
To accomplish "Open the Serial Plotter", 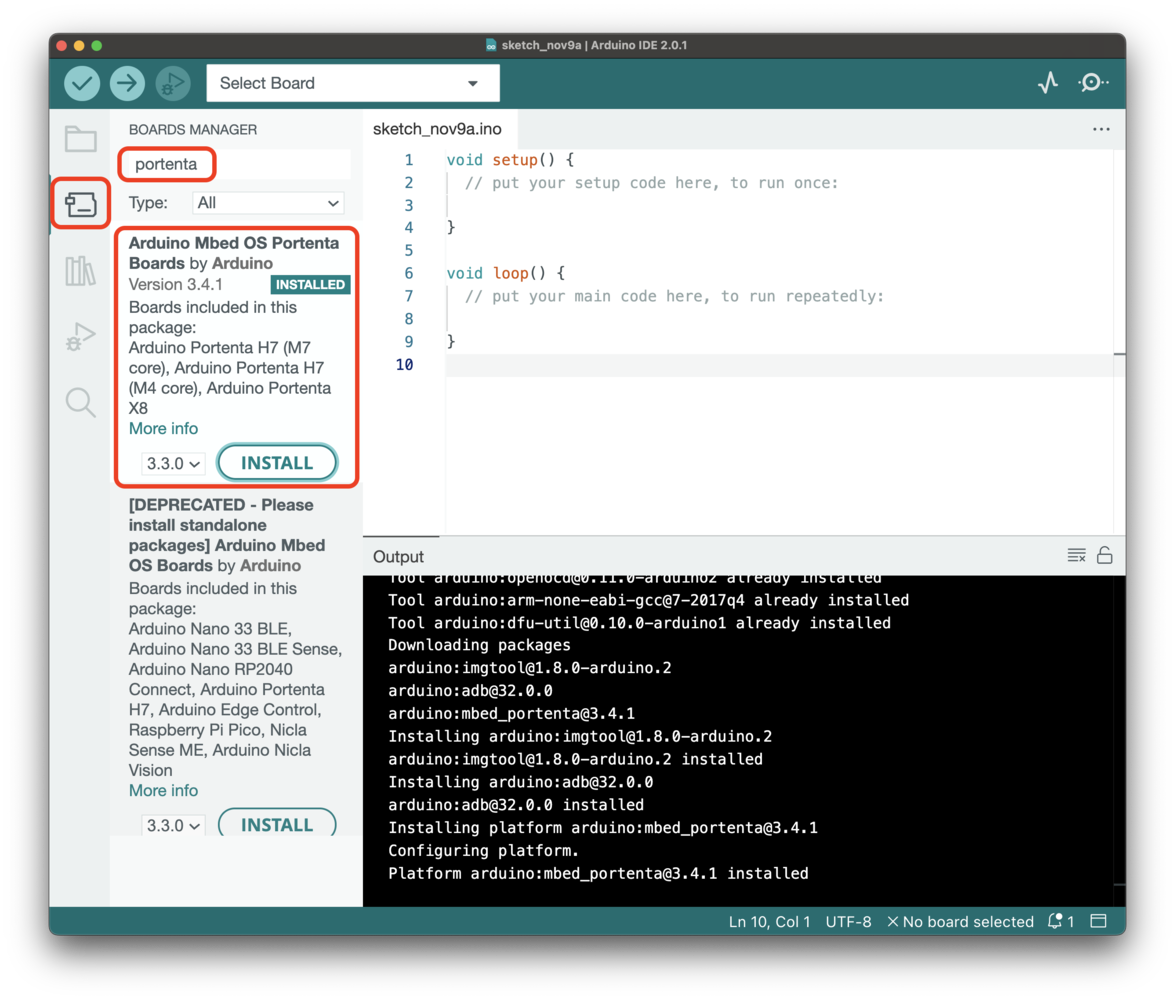I will [1048, 82].
